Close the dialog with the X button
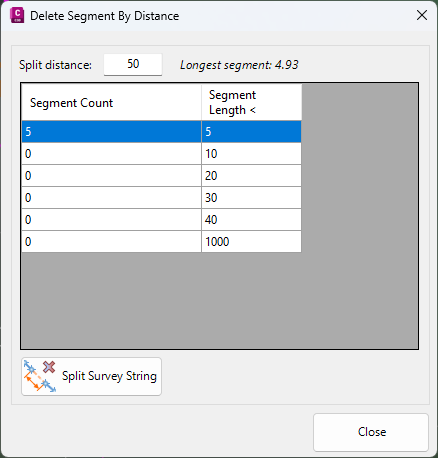The image size is (438, 458). click(x=422, y=15)
